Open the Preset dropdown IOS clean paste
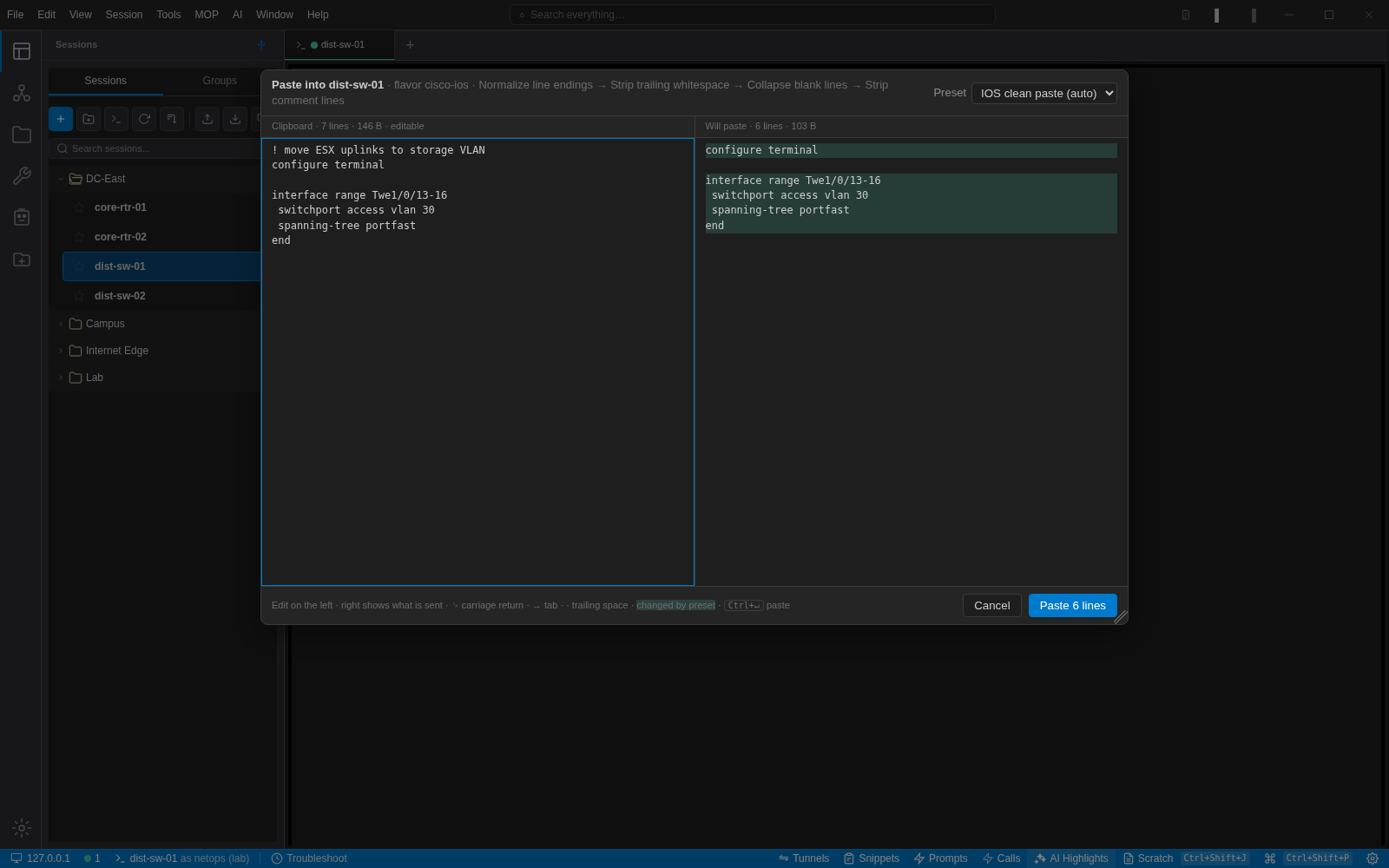Image resolution: width=1389 pixels, height=868 pixels. 1044,93
